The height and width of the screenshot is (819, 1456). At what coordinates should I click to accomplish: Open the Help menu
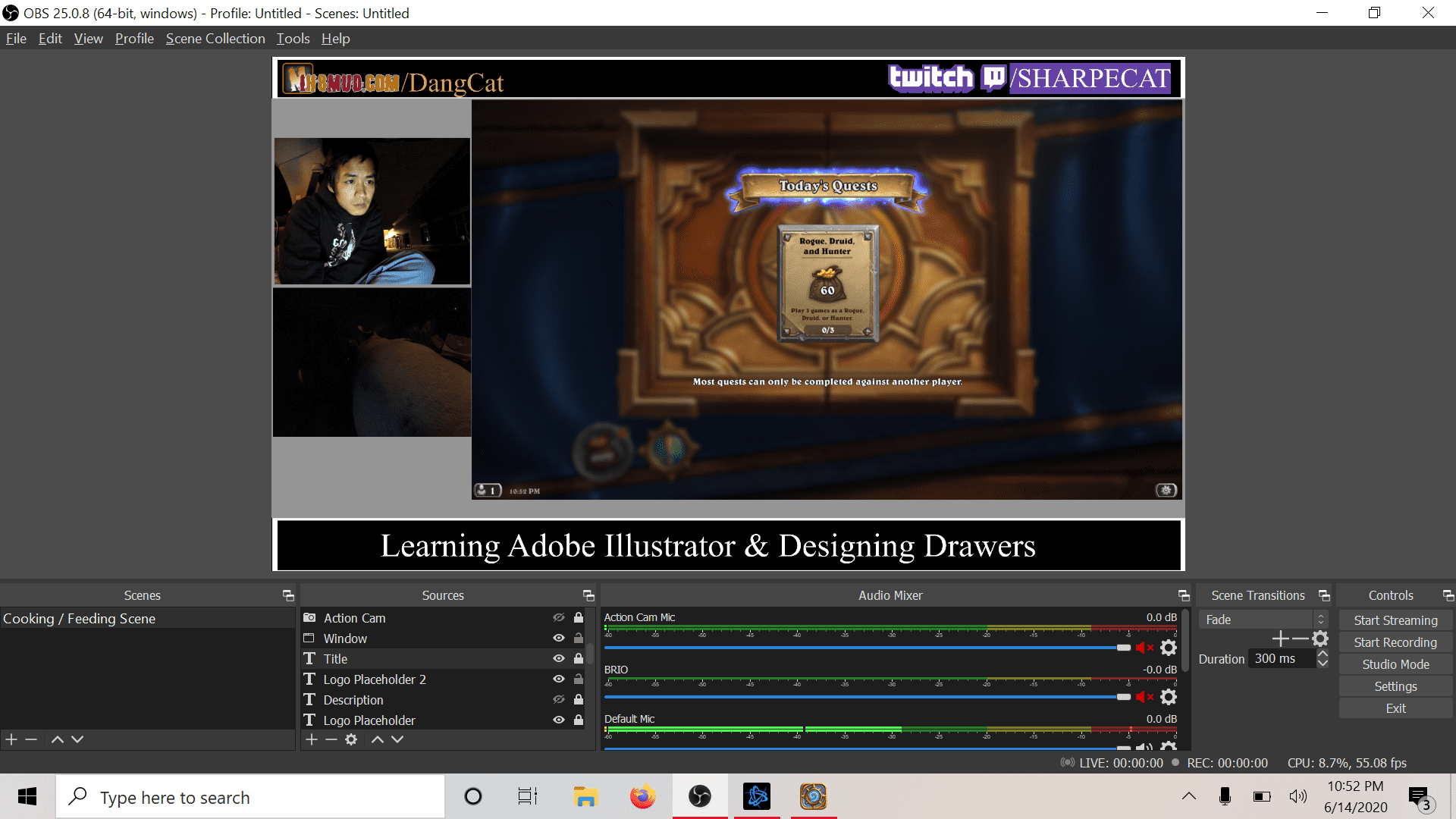[335, 39]
